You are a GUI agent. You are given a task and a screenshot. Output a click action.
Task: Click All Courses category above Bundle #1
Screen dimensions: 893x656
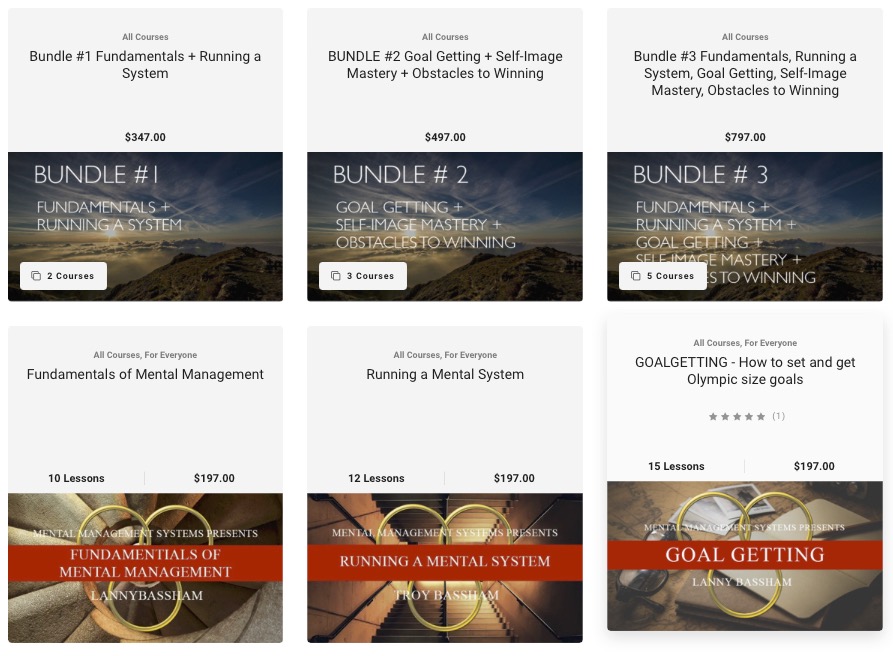145,37
